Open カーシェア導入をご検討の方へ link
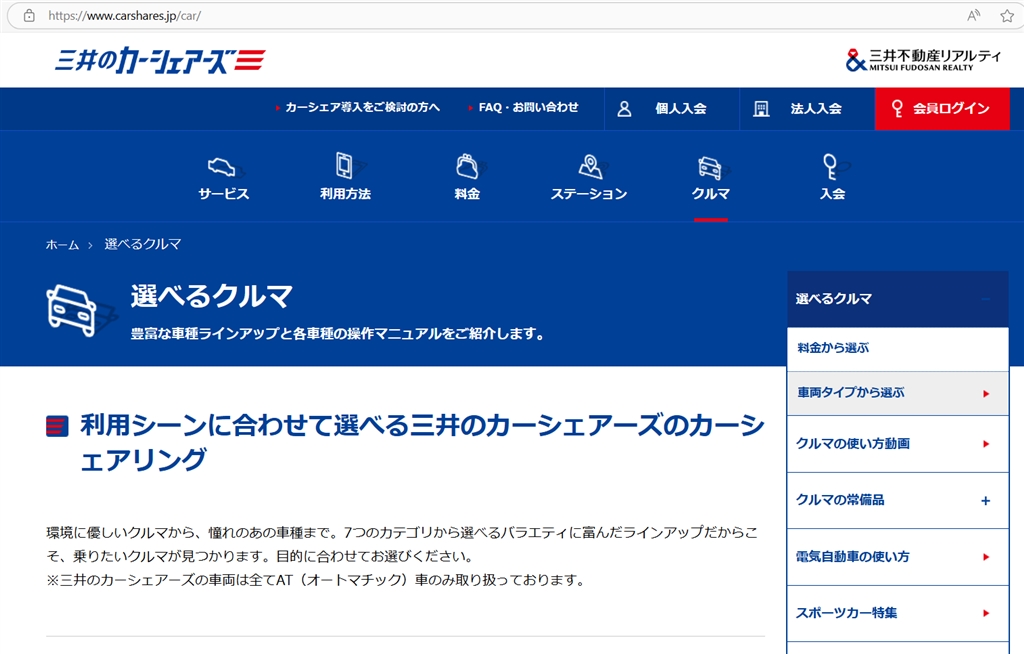 point(358,107)
